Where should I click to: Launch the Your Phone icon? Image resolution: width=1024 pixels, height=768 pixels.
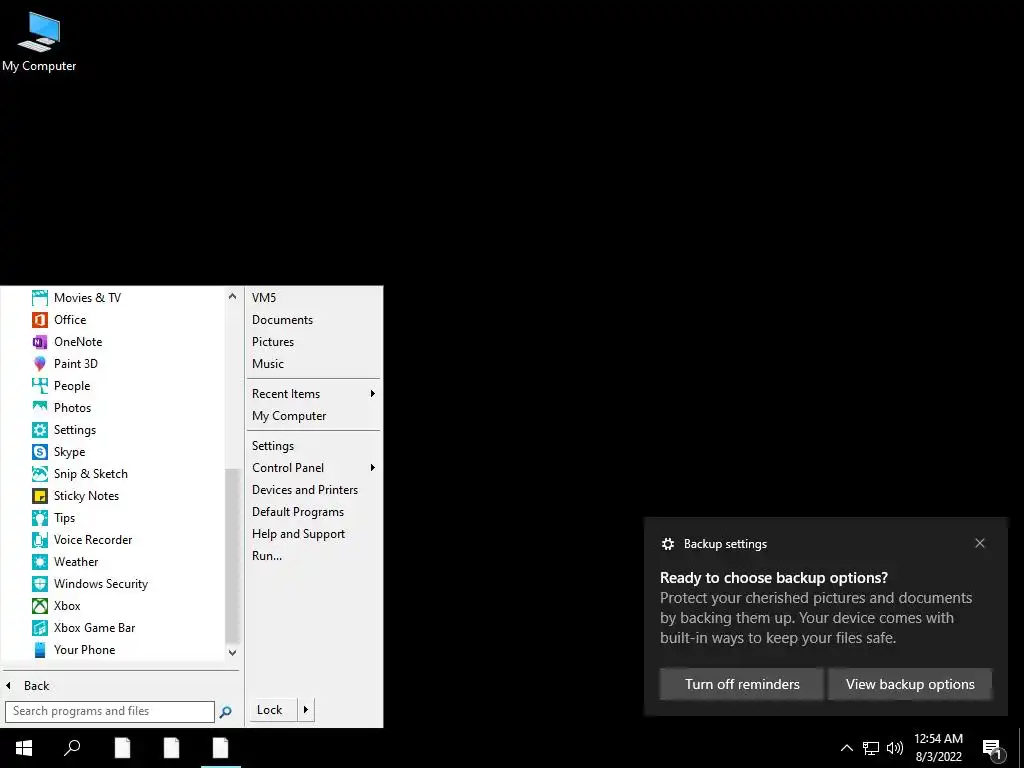[40, 650]
